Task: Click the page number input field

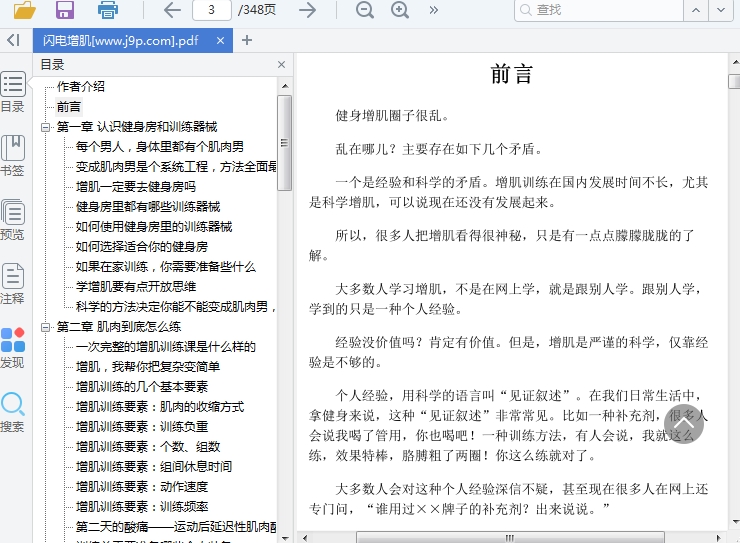Action: point(212,10)
